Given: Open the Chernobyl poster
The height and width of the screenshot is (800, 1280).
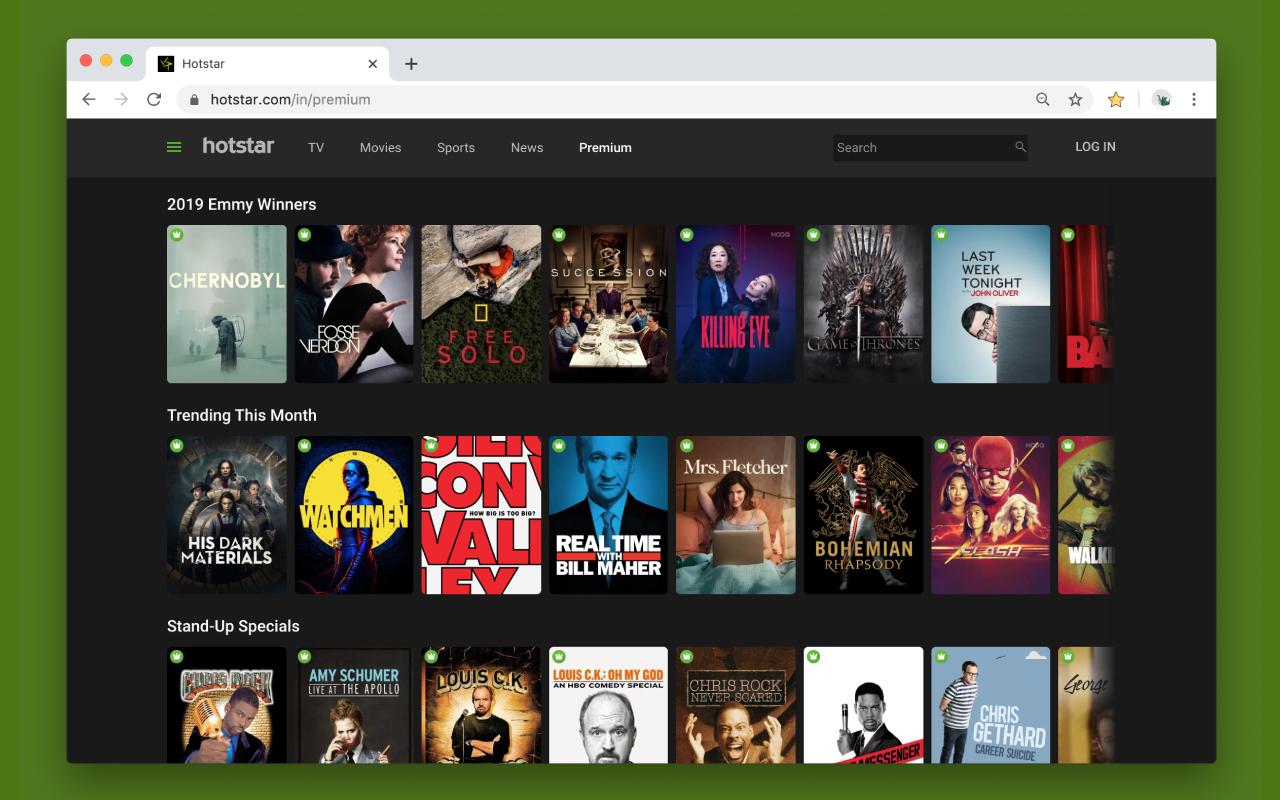Looking at the screenshot, I should coord(227,304).
